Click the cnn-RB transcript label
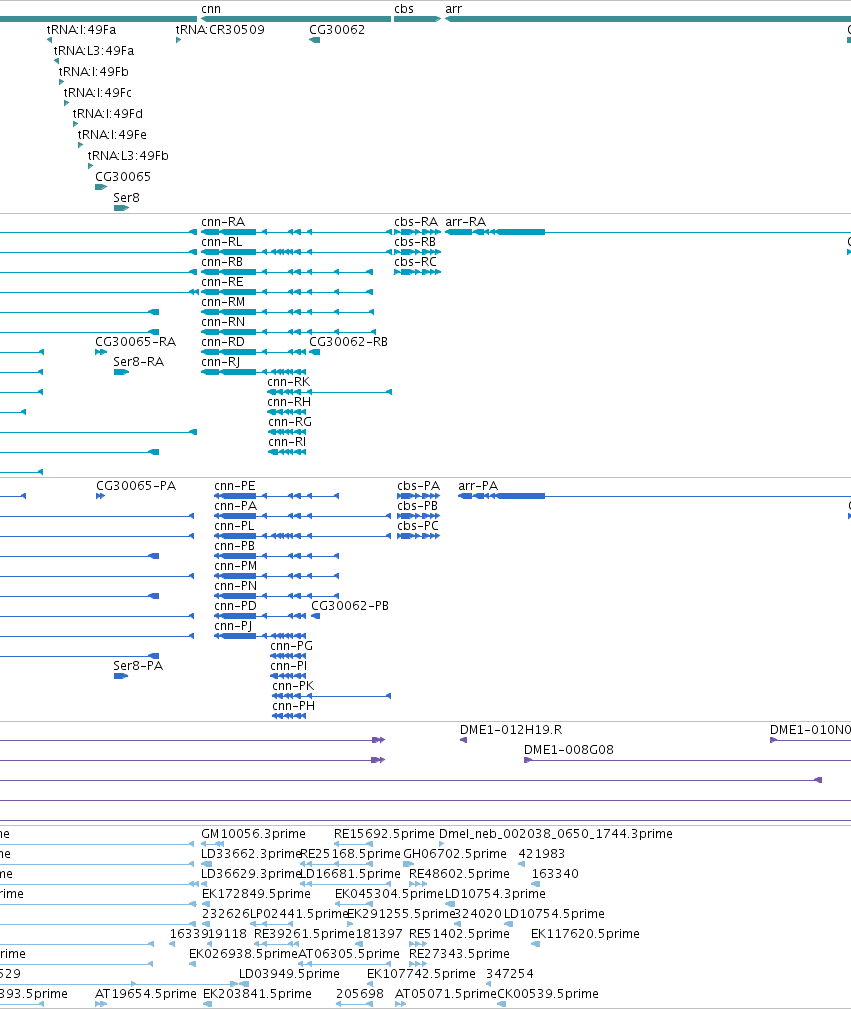Image resolution: width=851 pixels, height=1009 pixels. pos(222,262)
